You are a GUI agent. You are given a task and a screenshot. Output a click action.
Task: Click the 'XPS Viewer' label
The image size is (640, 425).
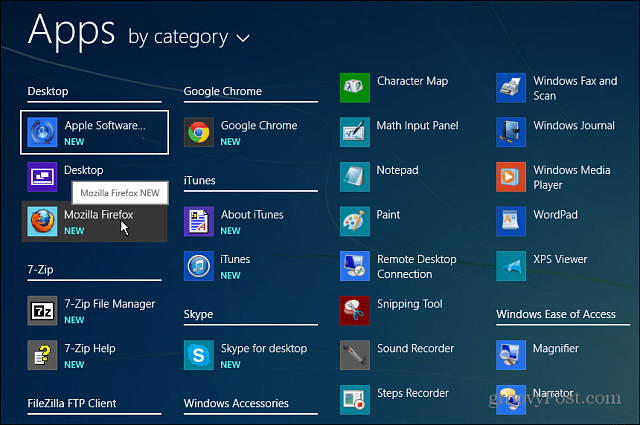pyautogui.click(x=560, y=259)
